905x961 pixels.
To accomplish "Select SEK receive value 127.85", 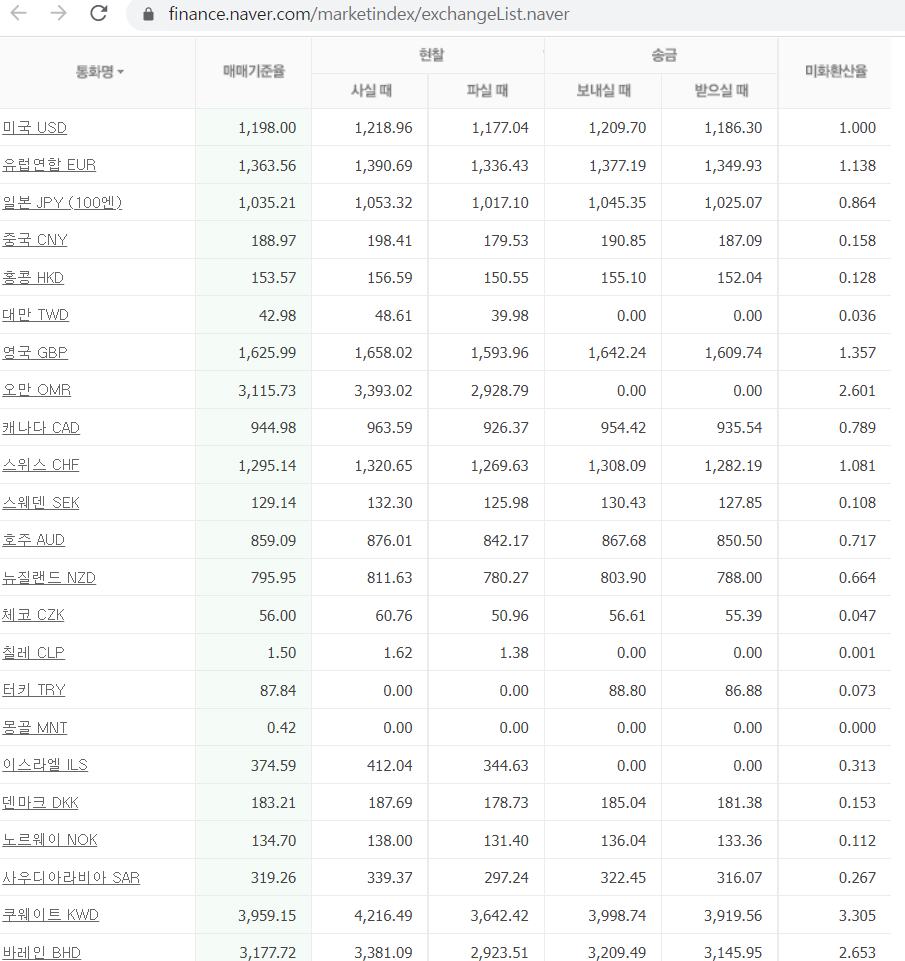I will click(x=740, y=503).
